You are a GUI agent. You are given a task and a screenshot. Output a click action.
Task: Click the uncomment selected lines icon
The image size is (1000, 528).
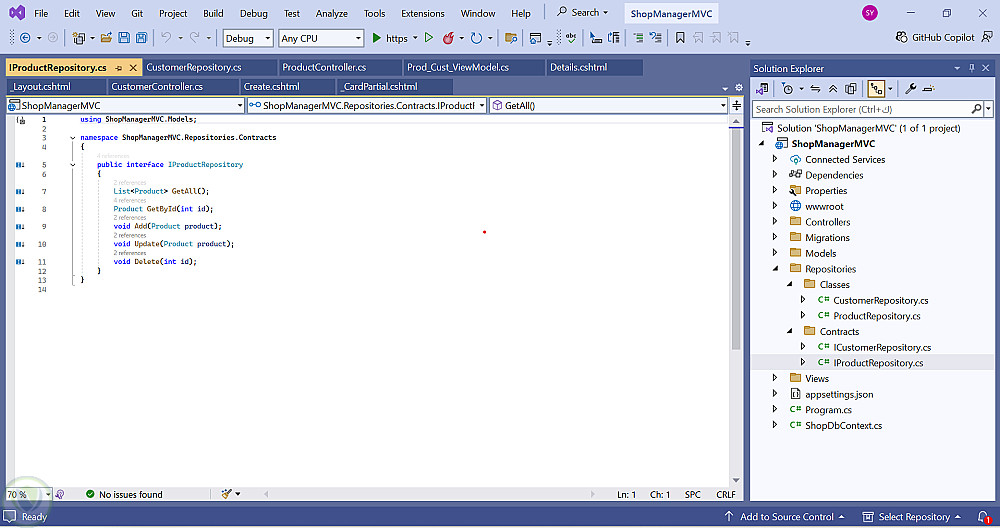[655, 38]
